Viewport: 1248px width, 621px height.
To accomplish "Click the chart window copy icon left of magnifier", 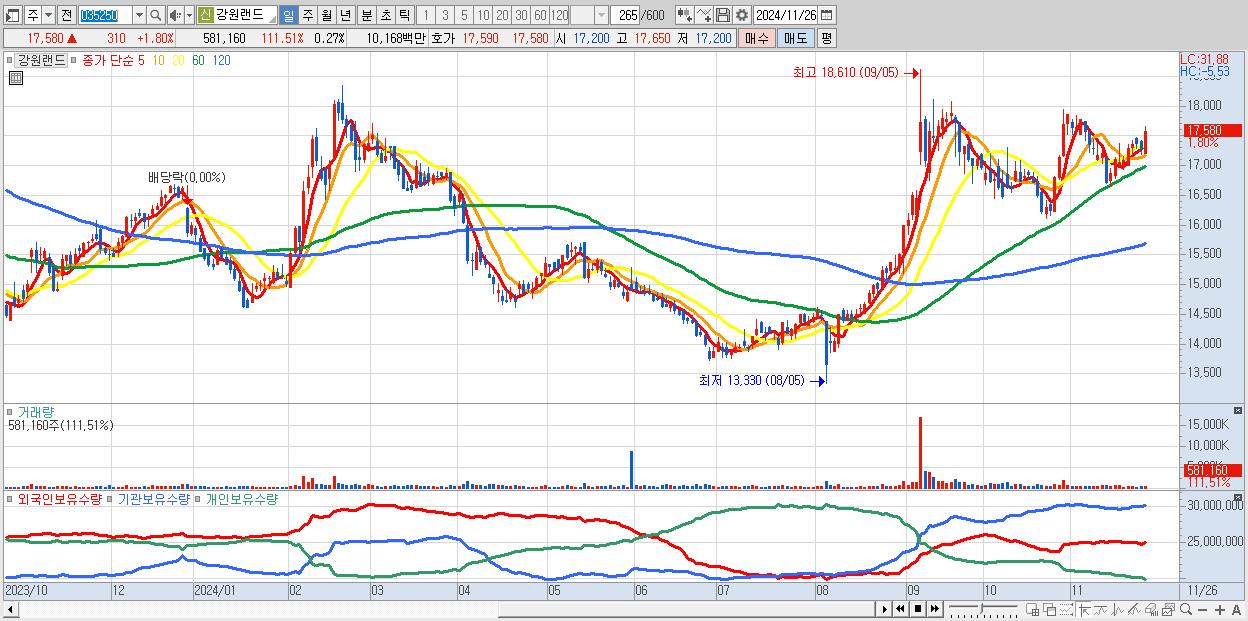I will point(1169,609).
